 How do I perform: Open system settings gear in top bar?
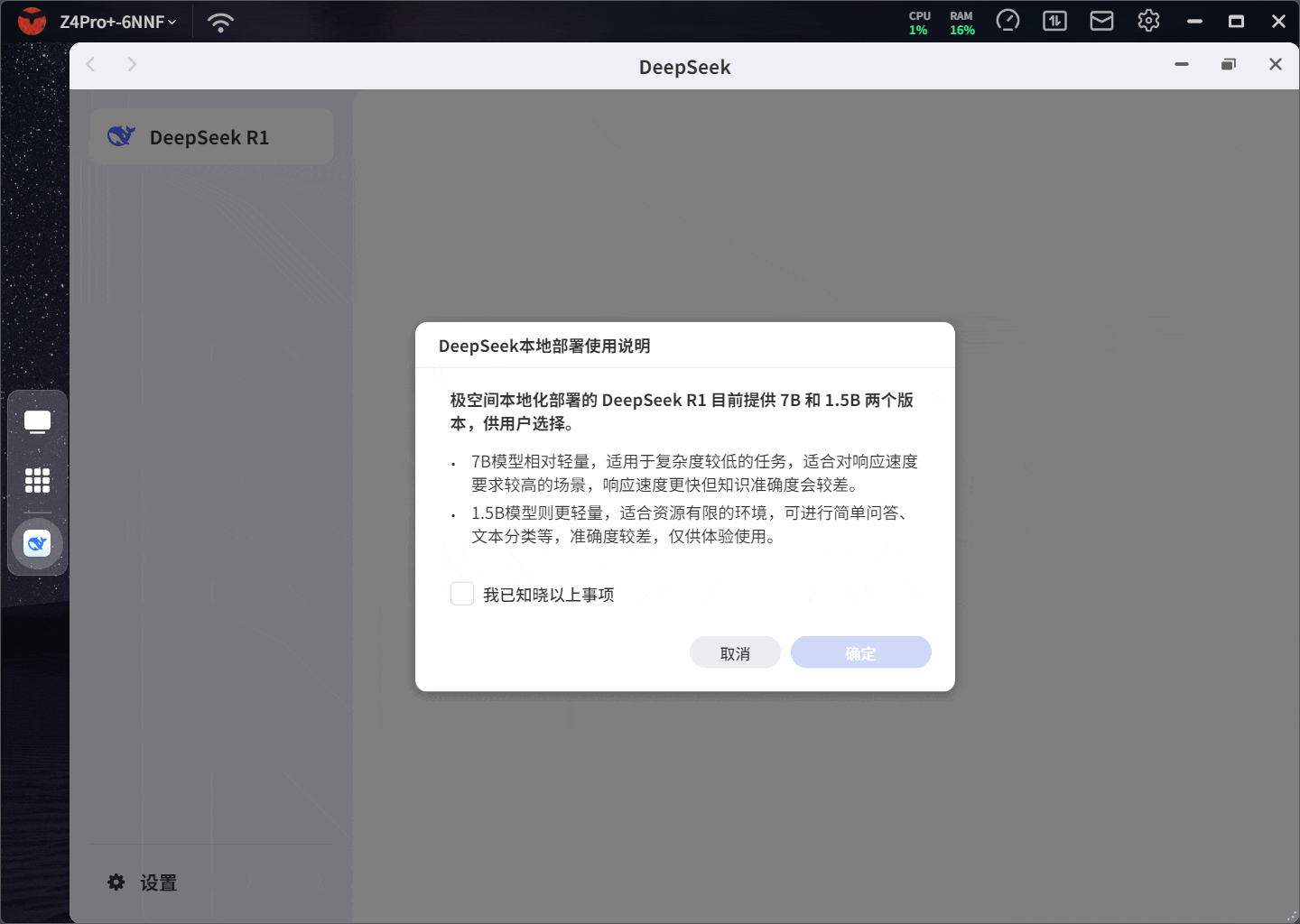click(x=1148, y=21)
